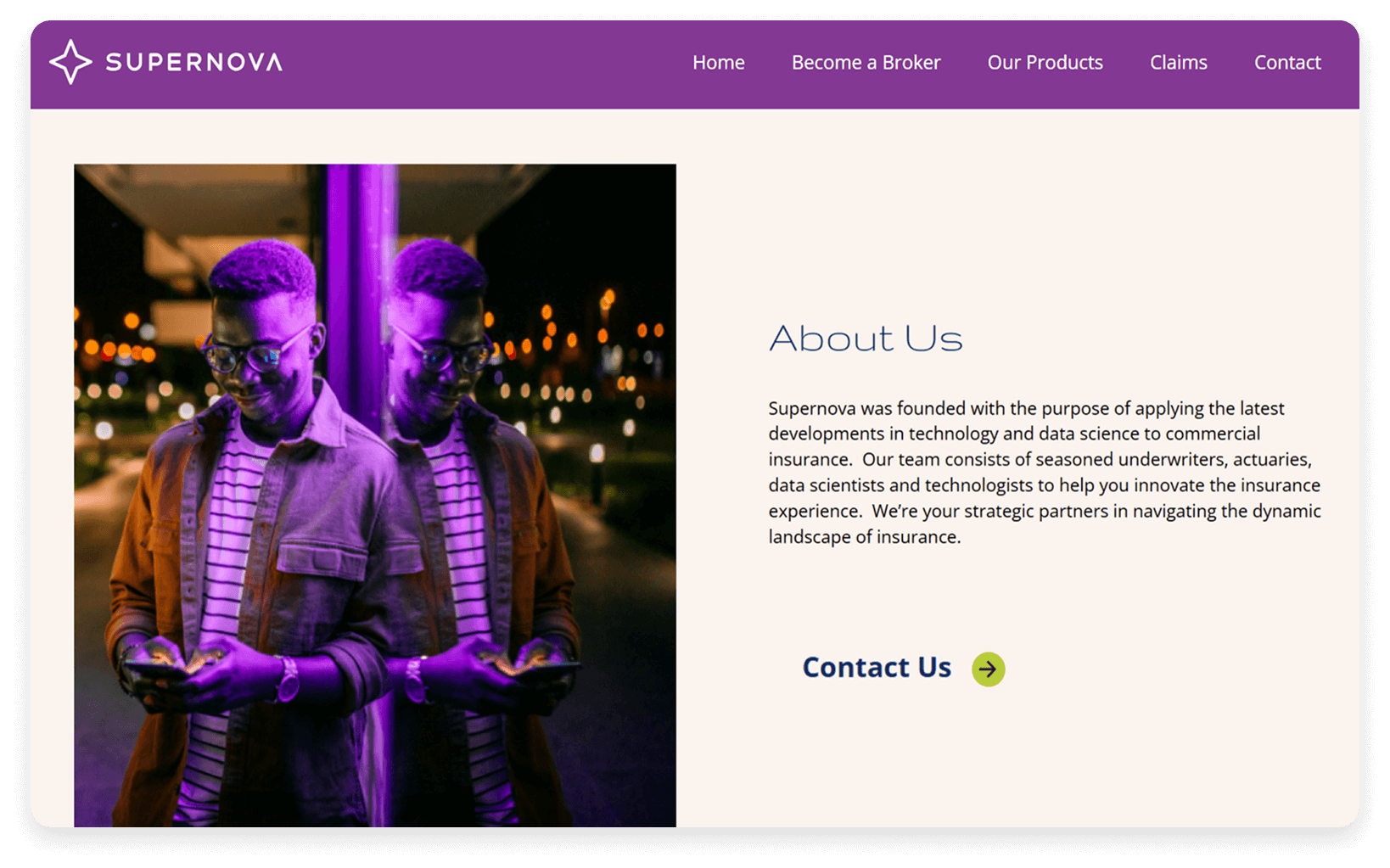
Task: Click the SUPERNOVA wordmark text
Action: tap(194, 62)
